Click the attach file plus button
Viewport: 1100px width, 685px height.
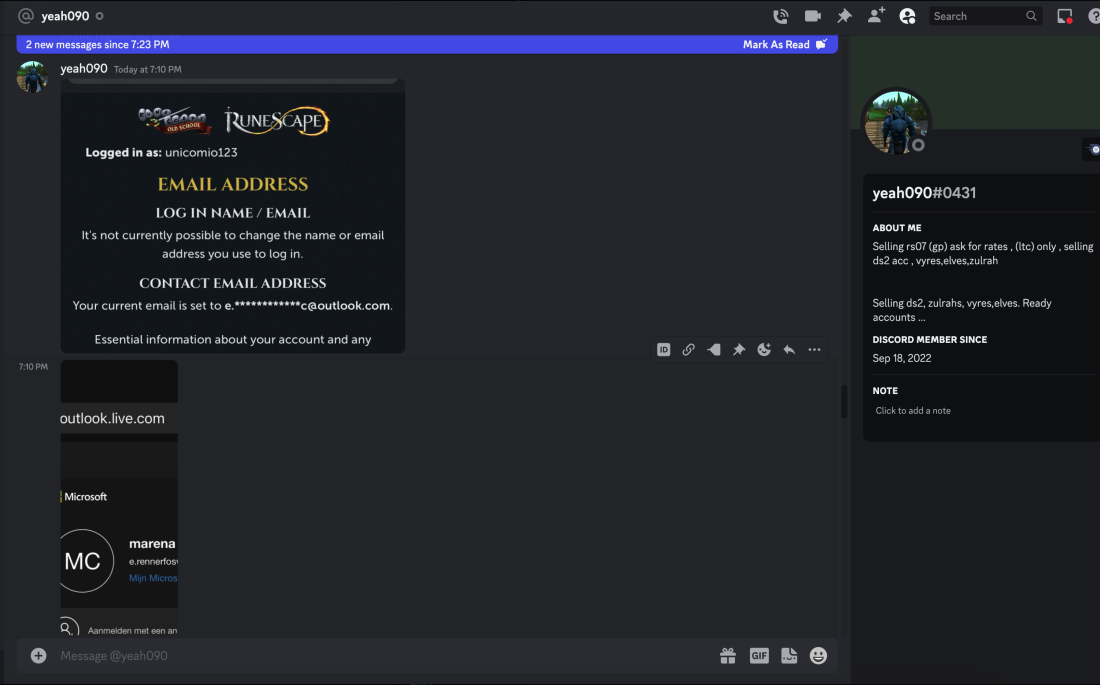39,656
